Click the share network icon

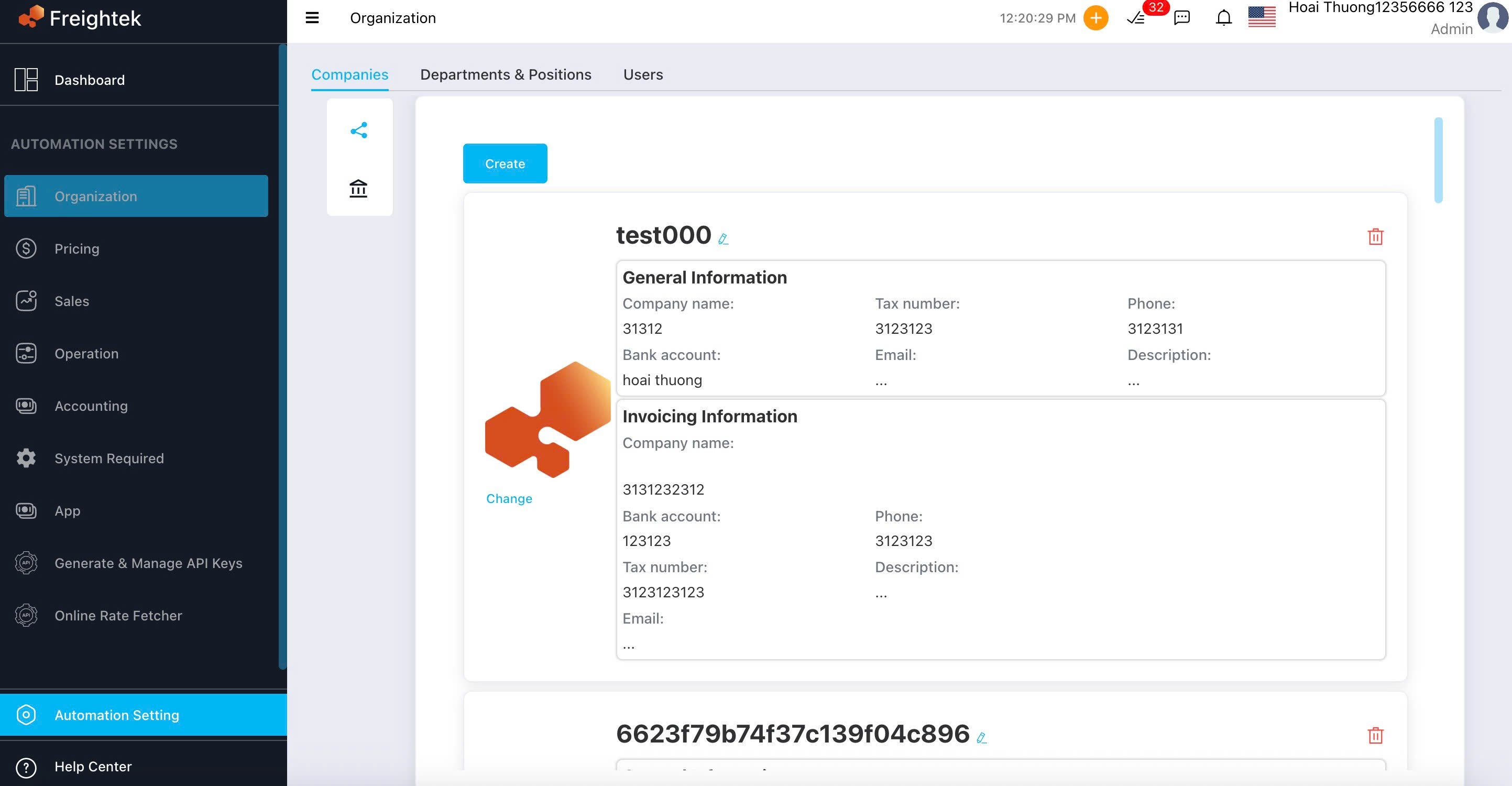(x=359, y=130)
